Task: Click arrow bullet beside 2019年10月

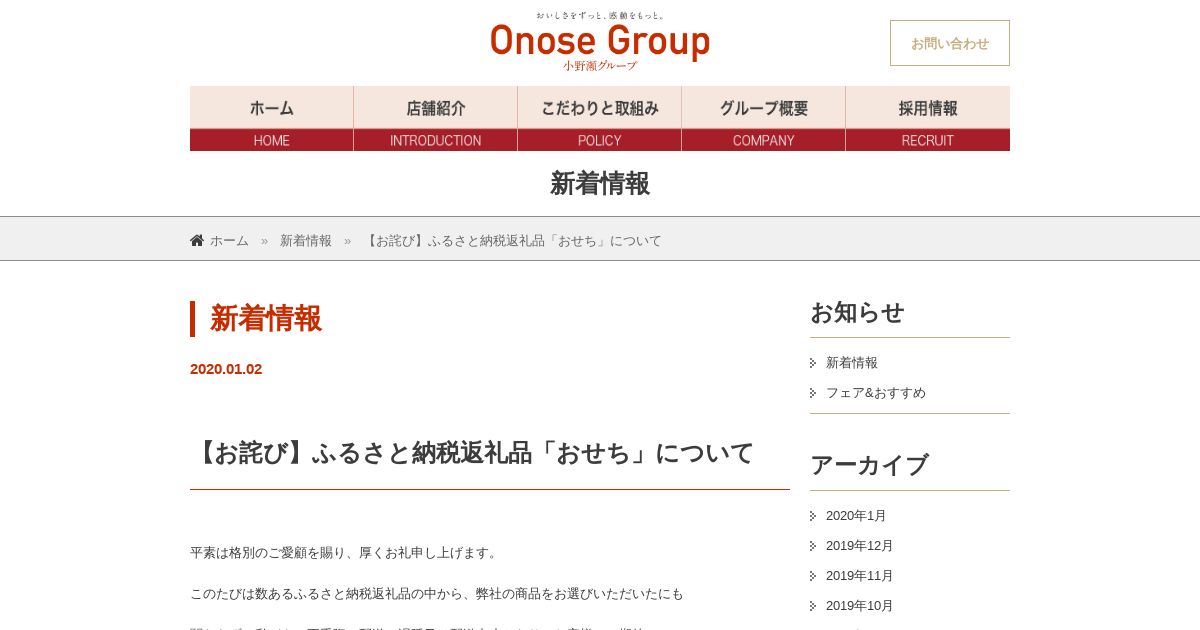Action: 813,606
